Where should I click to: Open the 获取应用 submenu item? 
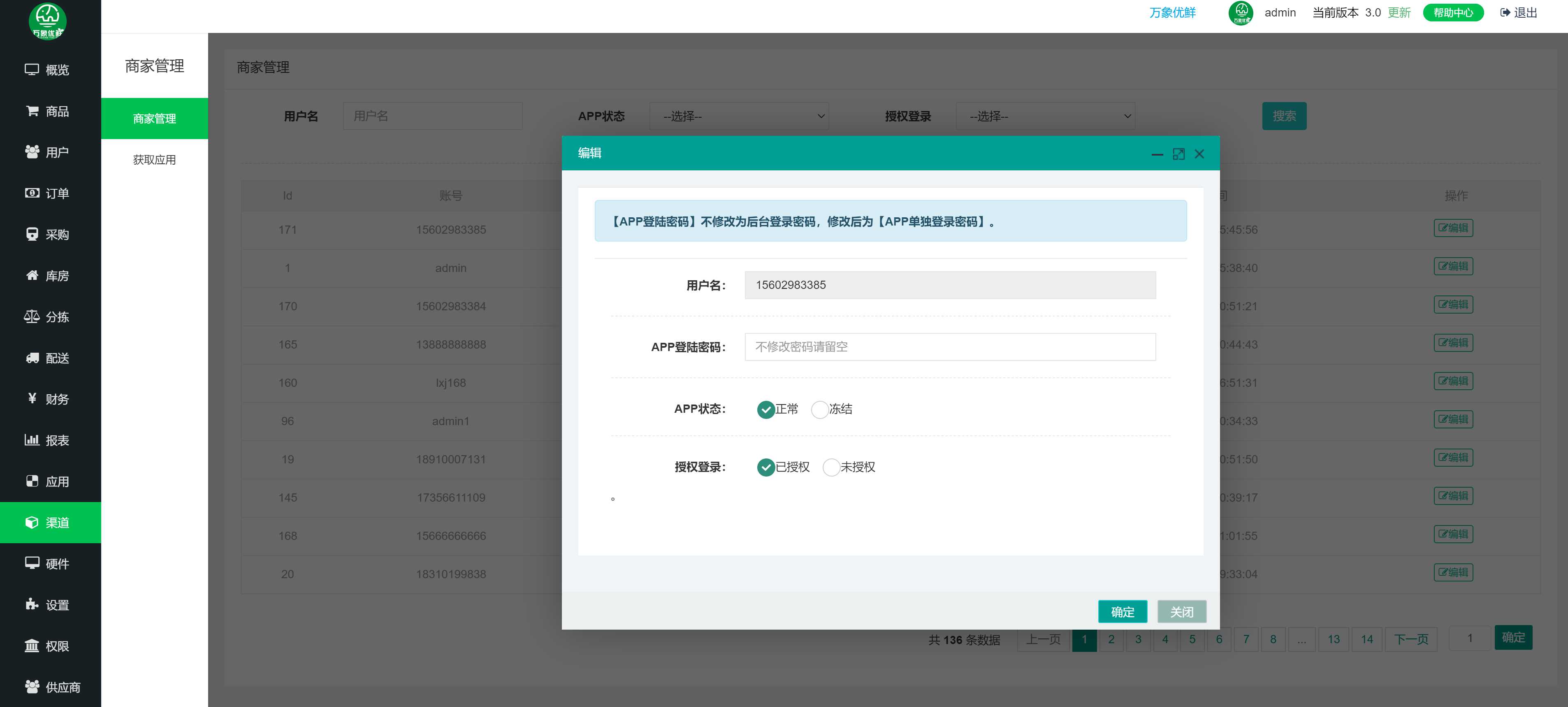(154, 160)
